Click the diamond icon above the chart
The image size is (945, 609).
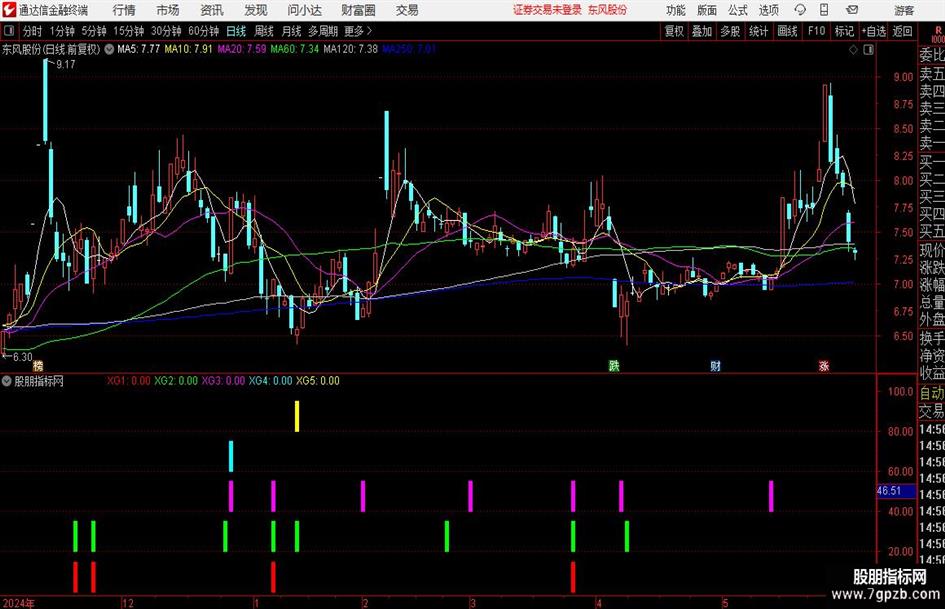pos(853,50)
